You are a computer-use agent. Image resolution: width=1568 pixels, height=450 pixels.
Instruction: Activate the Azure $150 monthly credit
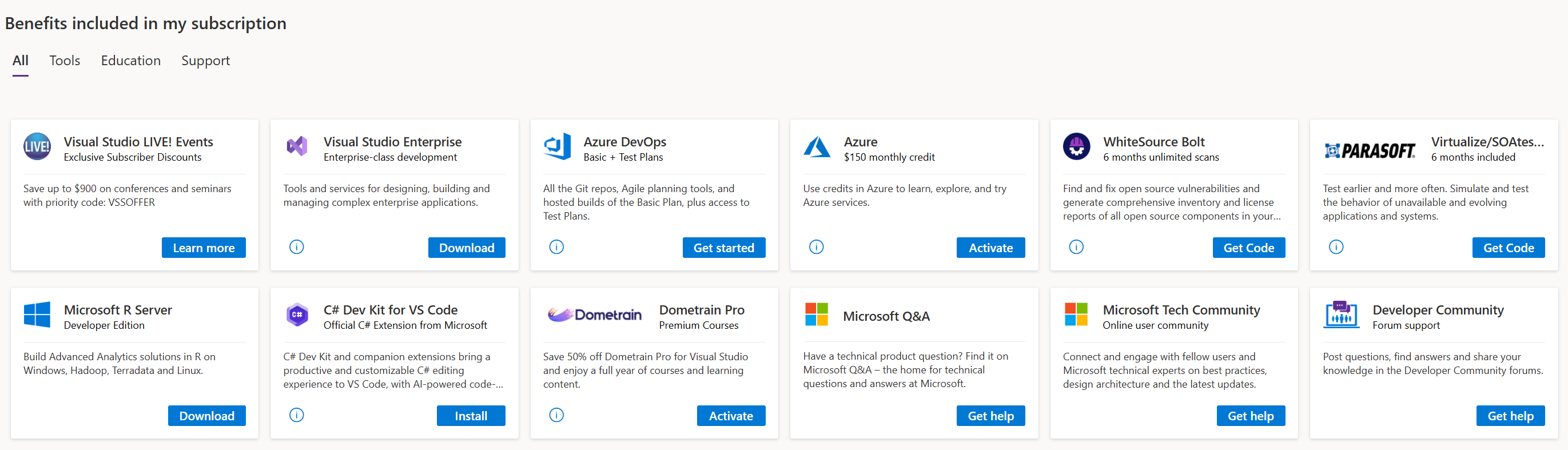point(990,248)
